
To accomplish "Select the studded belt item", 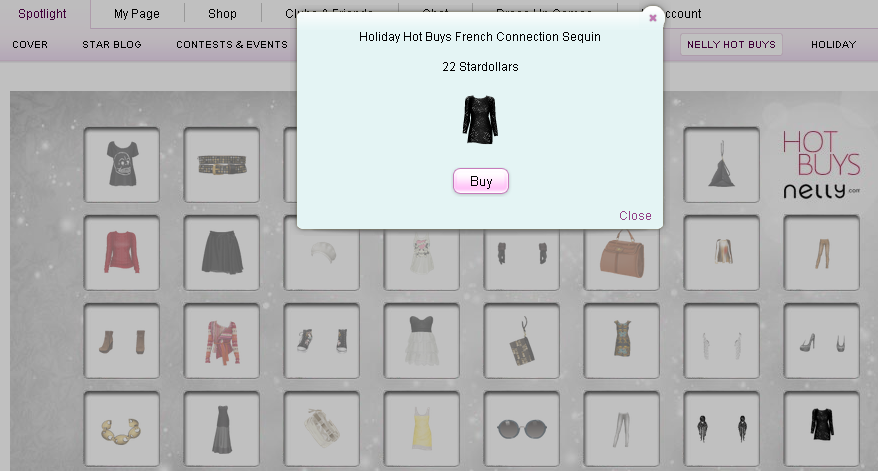I will 222,165.
